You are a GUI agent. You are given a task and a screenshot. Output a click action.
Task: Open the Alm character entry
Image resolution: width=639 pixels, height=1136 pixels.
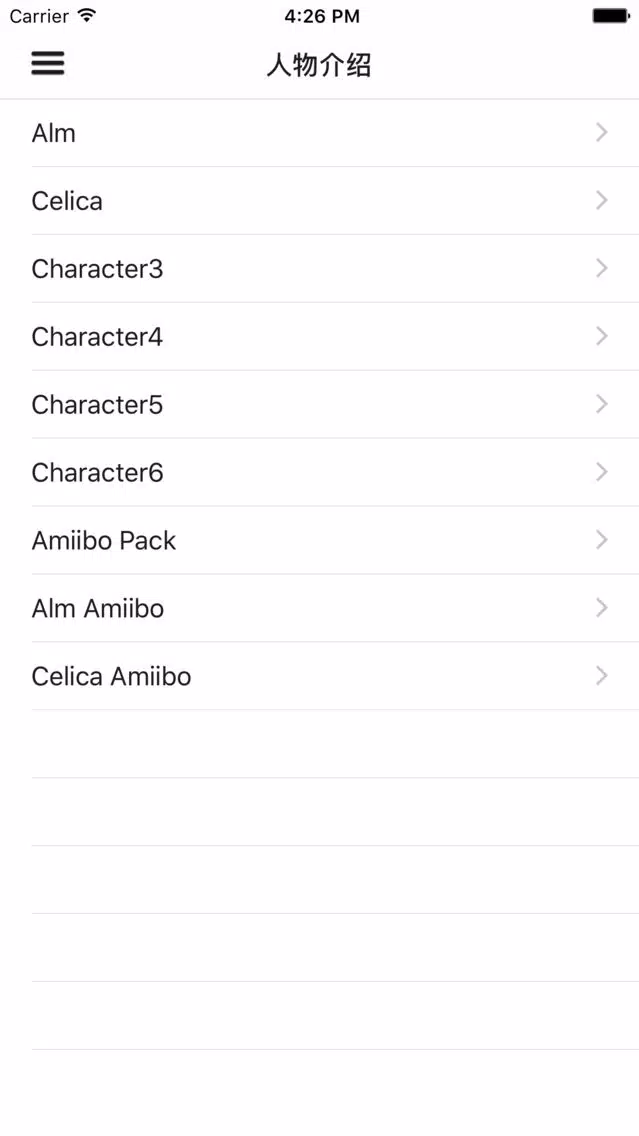(x=320, y=133)
